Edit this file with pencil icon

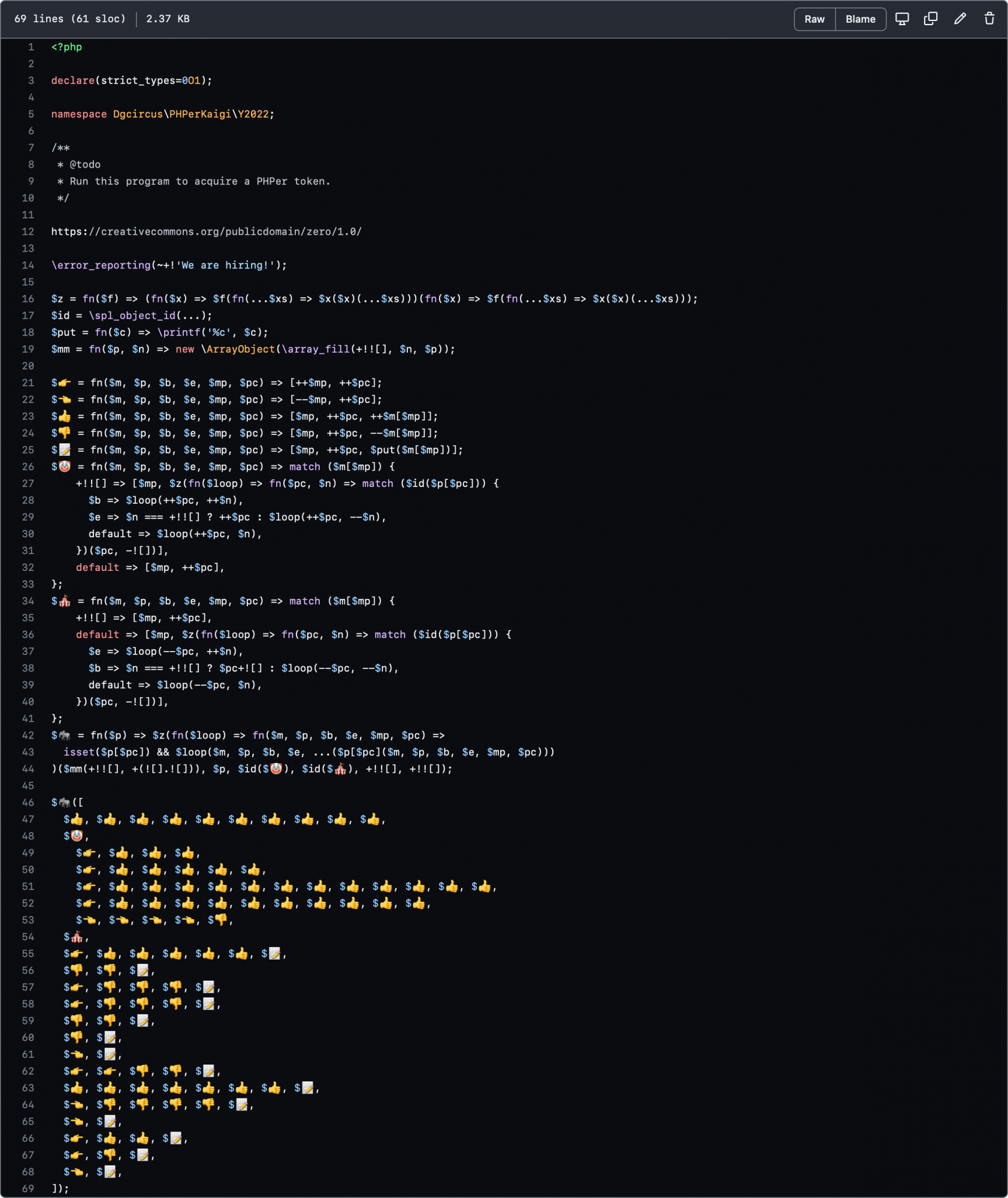[x=960, y=19]
